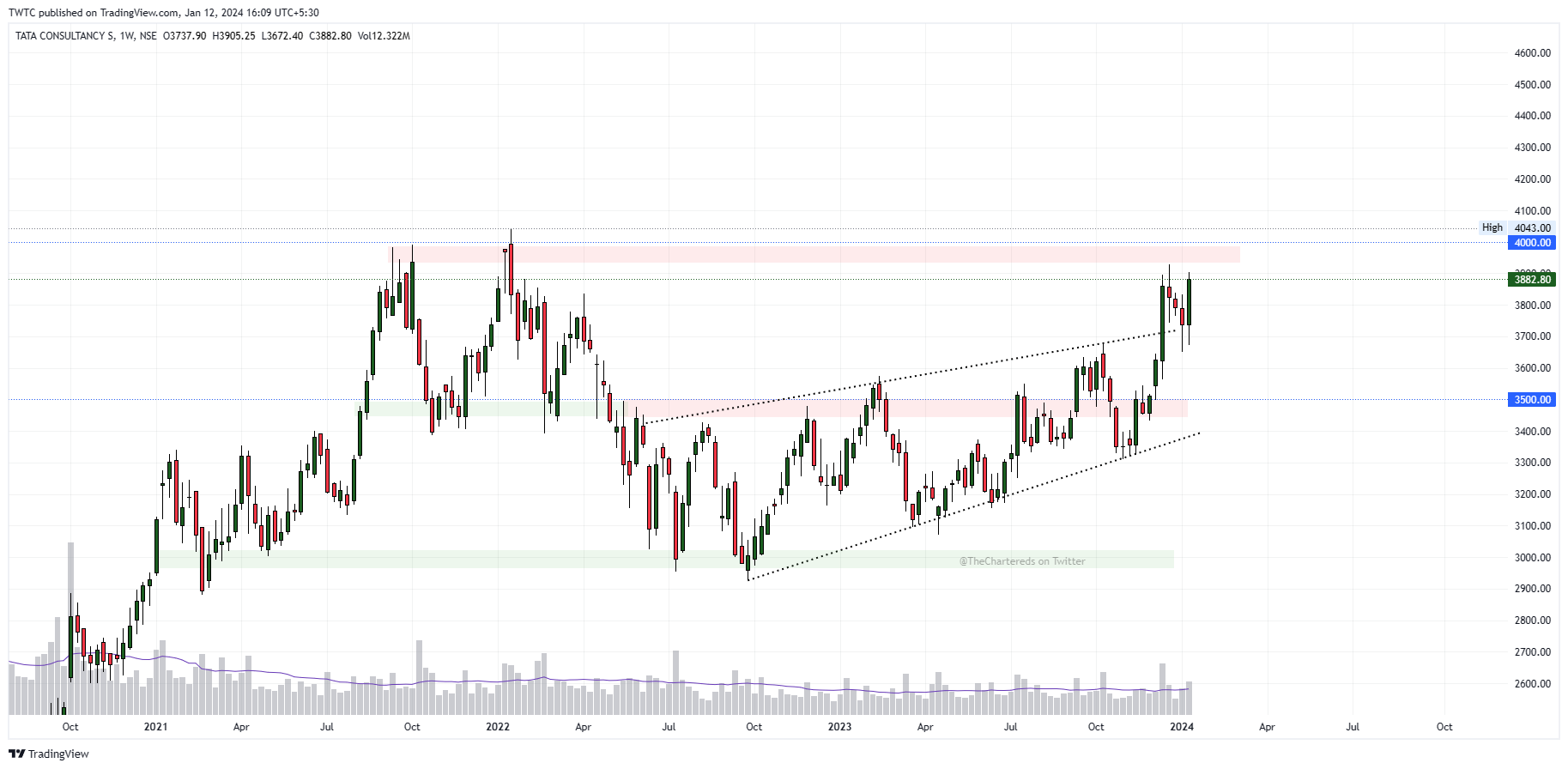Screen dimensions: 1568x769
Task: Click the High 4043.00 label
Action: (x=1517, y=227)
